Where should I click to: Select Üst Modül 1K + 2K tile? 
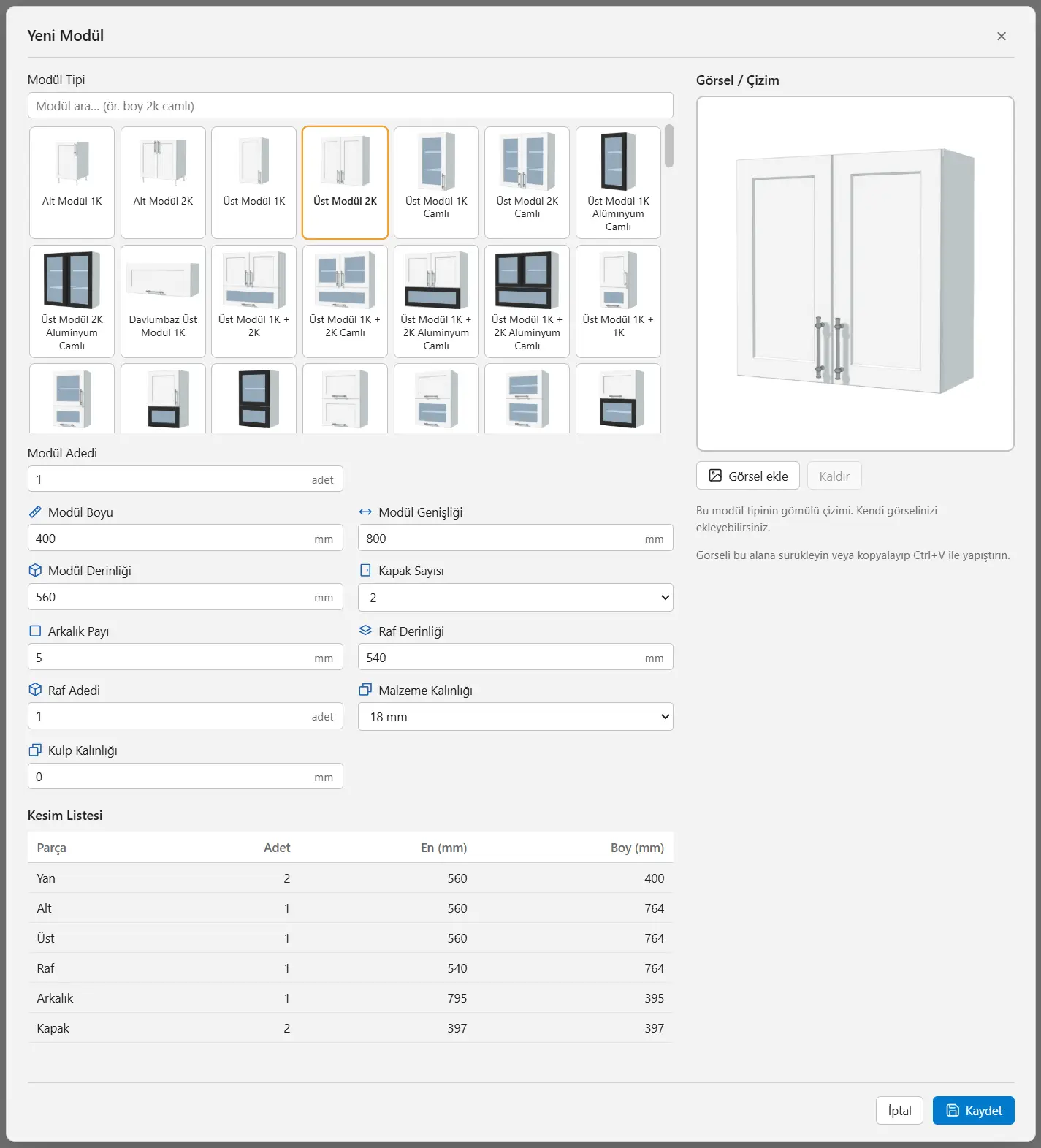[253, 301]
